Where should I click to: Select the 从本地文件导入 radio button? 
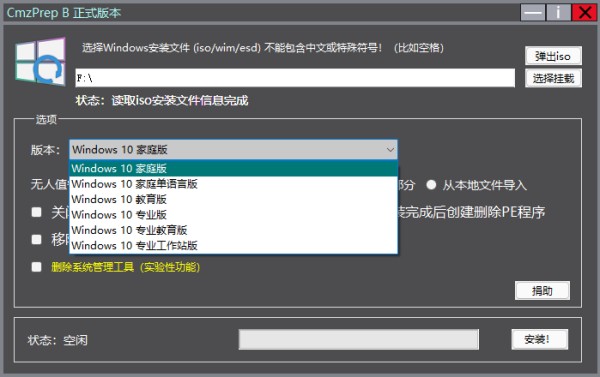tap(431, 185)
